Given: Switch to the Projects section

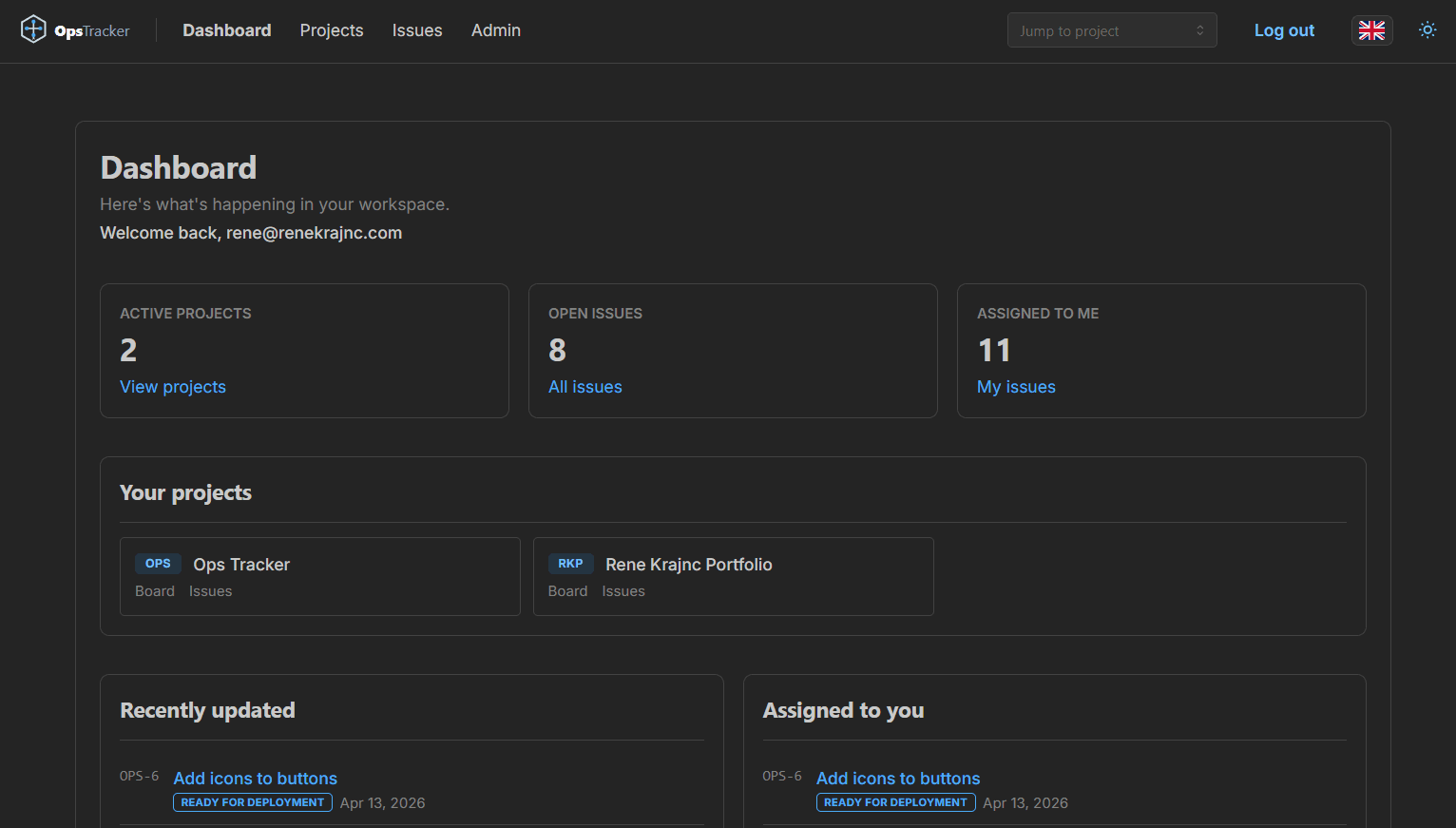Looking at the screenshot, I should coord(331,30).
